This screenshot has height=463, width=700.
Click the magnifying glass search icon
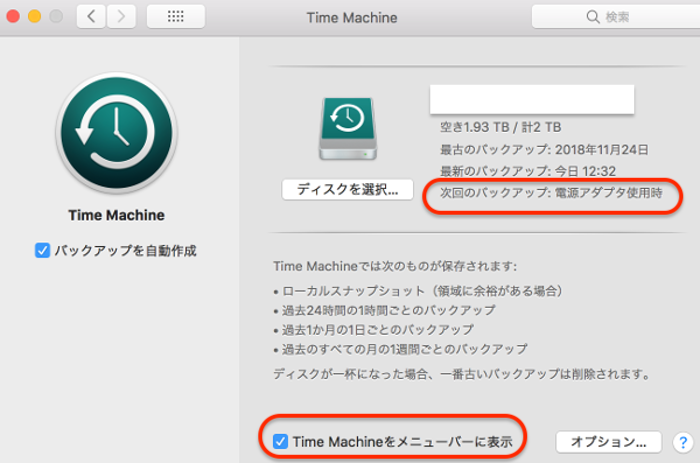pyautogui.click(x=592, y=17)
